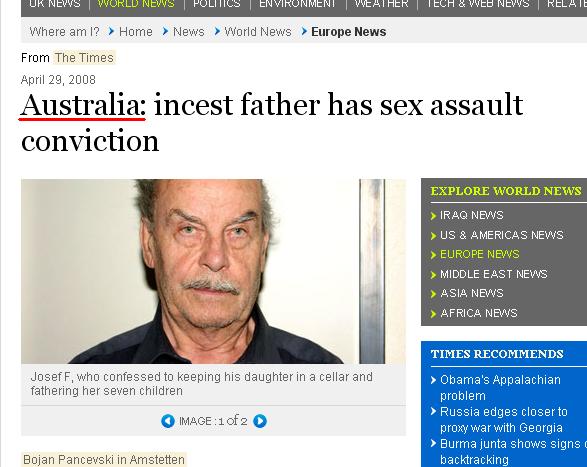Go to next image arrow button
Screen dimensions: 587x467
click(x=260, y=421)
